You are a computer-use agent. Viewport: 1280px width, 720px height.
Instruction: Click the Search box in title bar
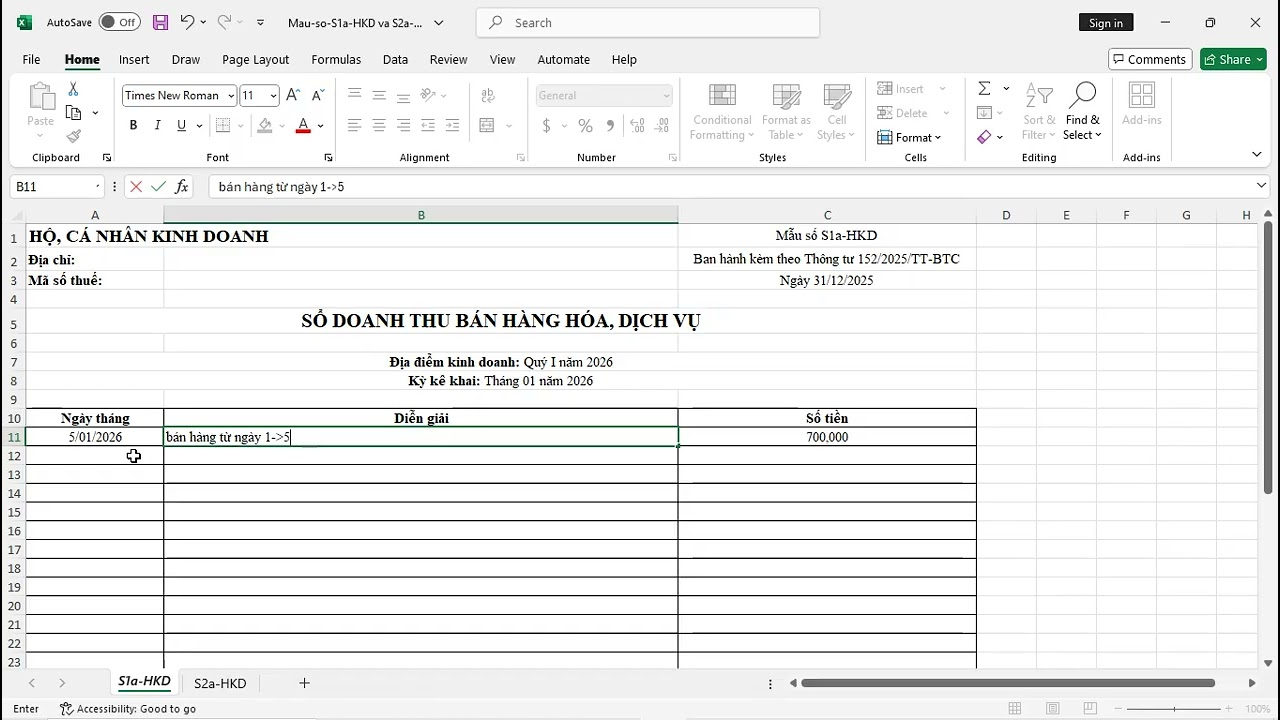[x=648, y=23]
